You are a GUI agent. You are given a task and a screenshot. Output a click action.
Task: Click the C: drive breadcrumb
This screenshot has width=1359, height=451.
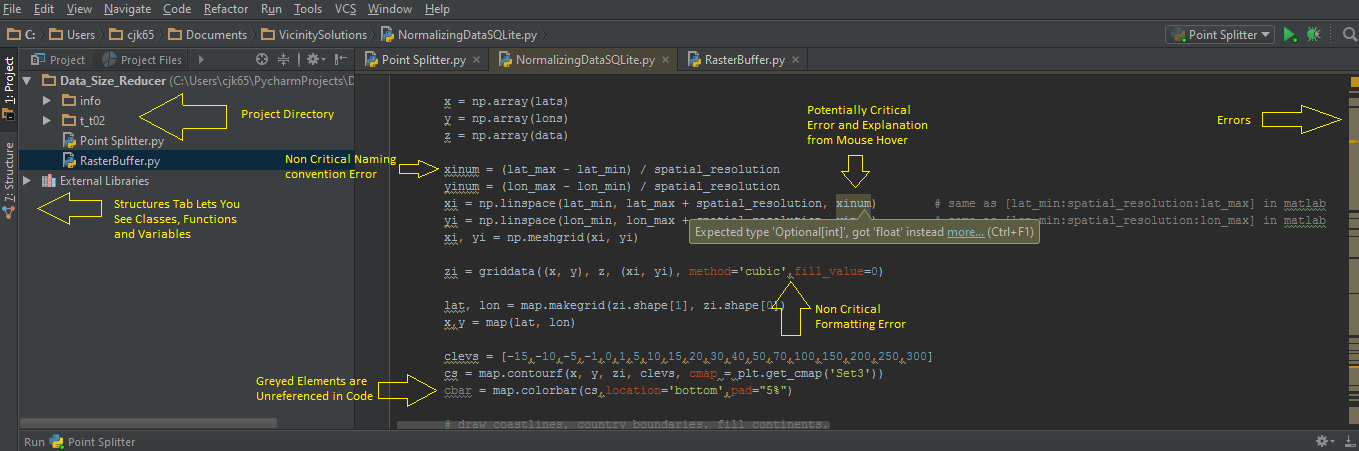[x=22, y=34]
